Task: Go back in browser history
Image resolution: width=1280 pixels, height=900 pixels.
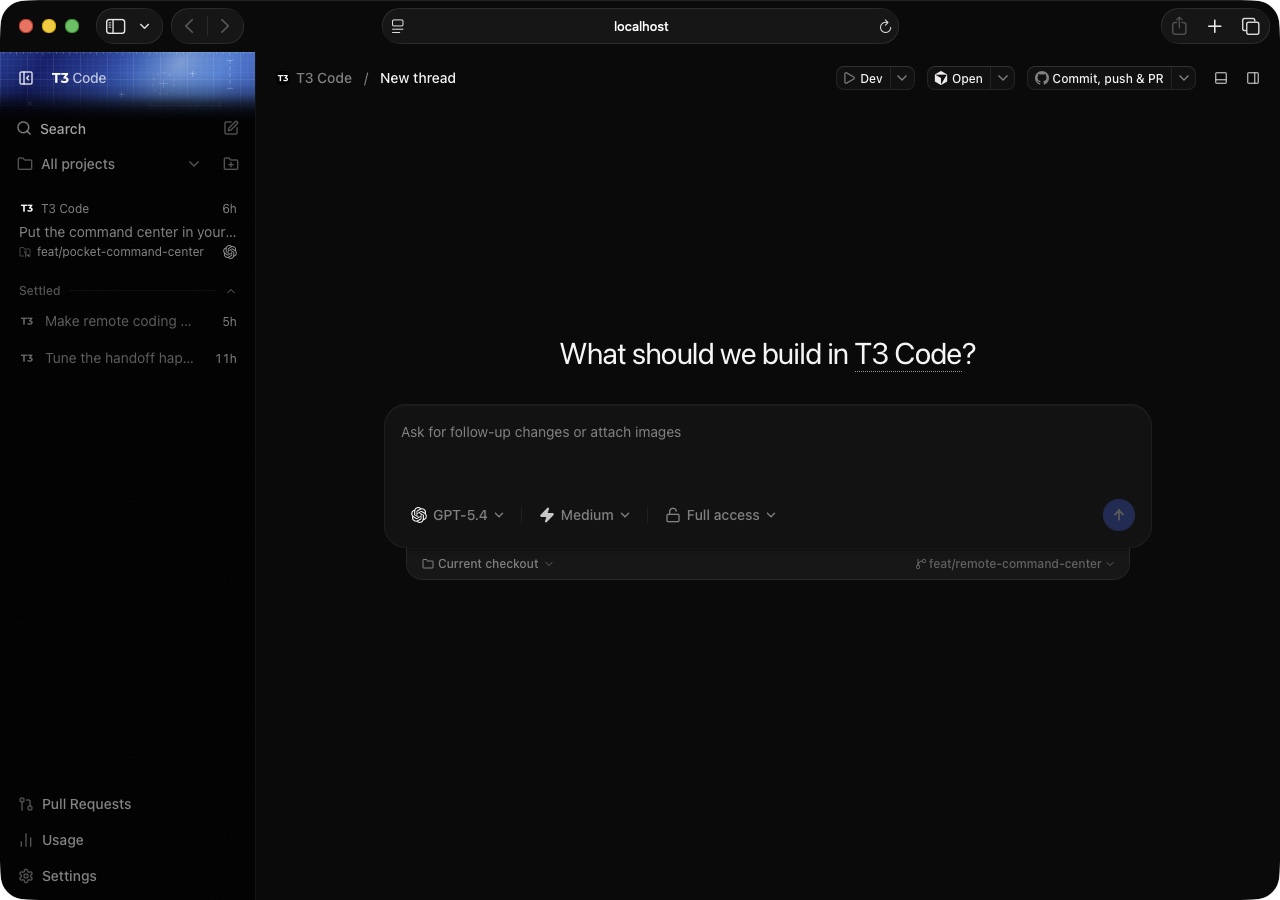Action: [189, 26]
